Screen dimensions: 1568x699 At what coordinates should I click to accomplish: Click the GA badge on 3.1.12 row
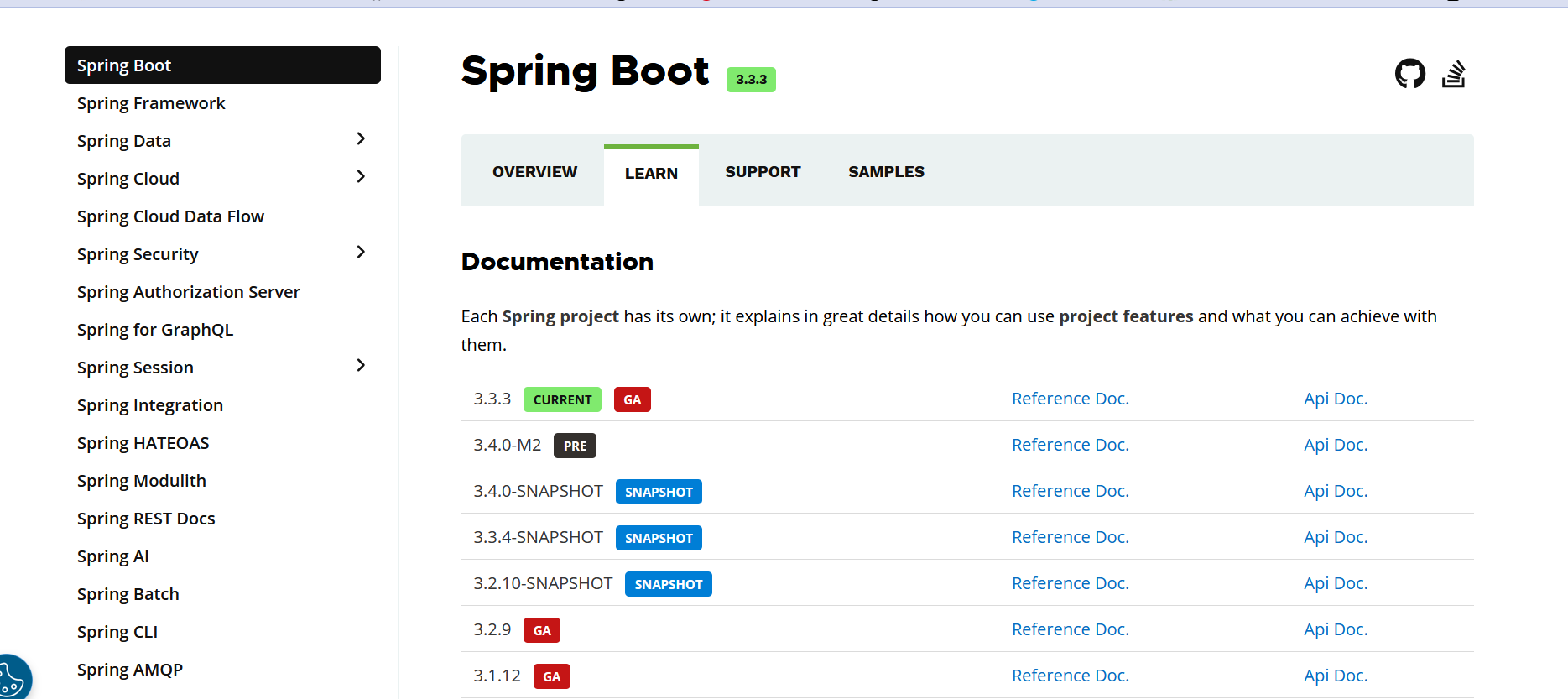(552, 676)
